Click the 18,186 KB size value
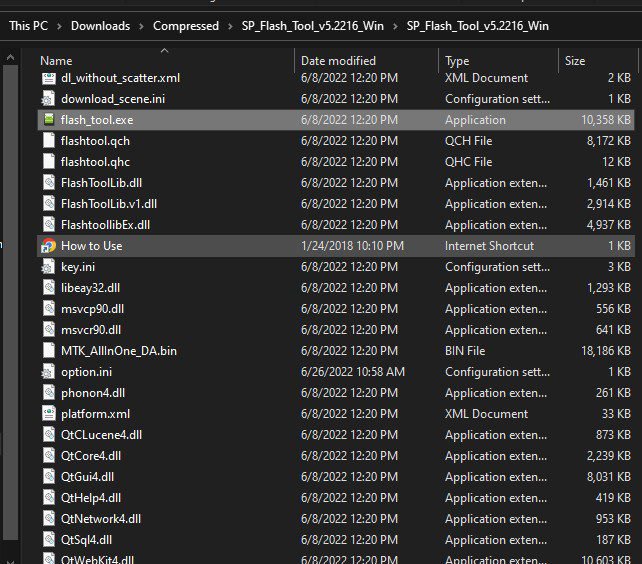The height and width of the screenshot is (564, 642). tap(606, 351)
